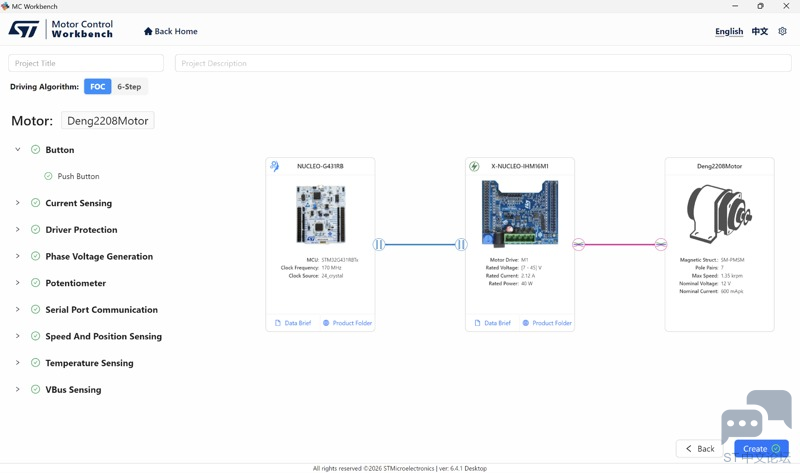
Task: Click Speed And Position Sensing check icon
Action: tap(35, 336)
